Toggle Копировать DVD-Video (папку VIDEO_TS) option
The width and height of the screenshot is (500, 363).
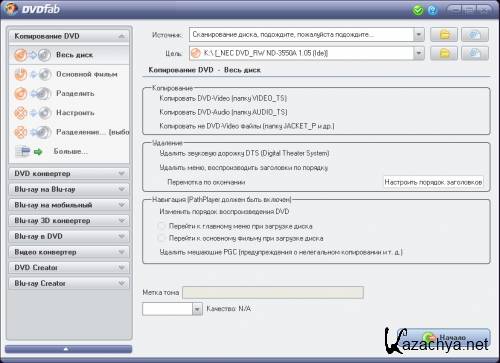click(223, 98)
